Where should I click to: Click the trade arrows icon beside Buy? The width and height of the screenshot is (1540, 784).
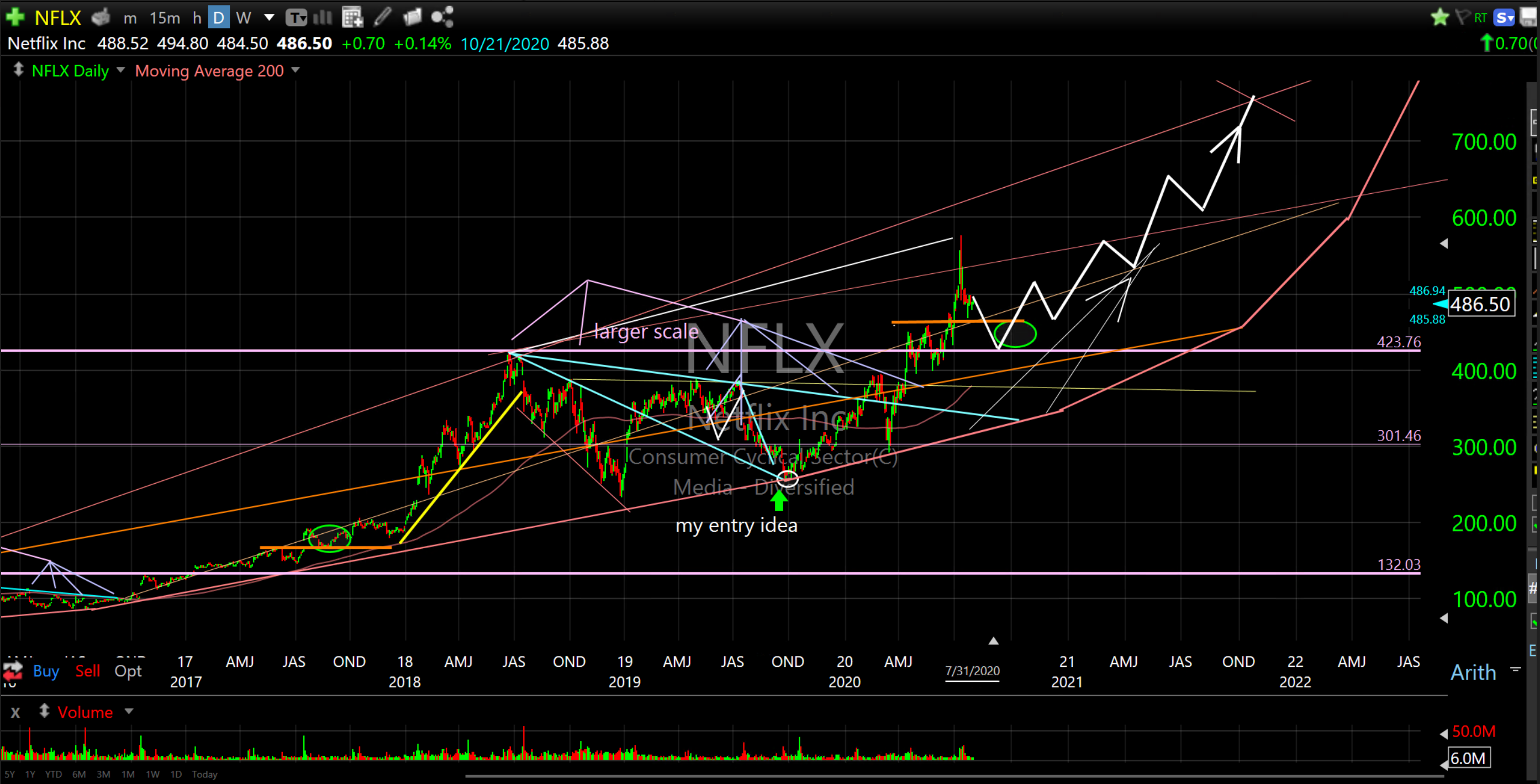click(x=13, y=671)
